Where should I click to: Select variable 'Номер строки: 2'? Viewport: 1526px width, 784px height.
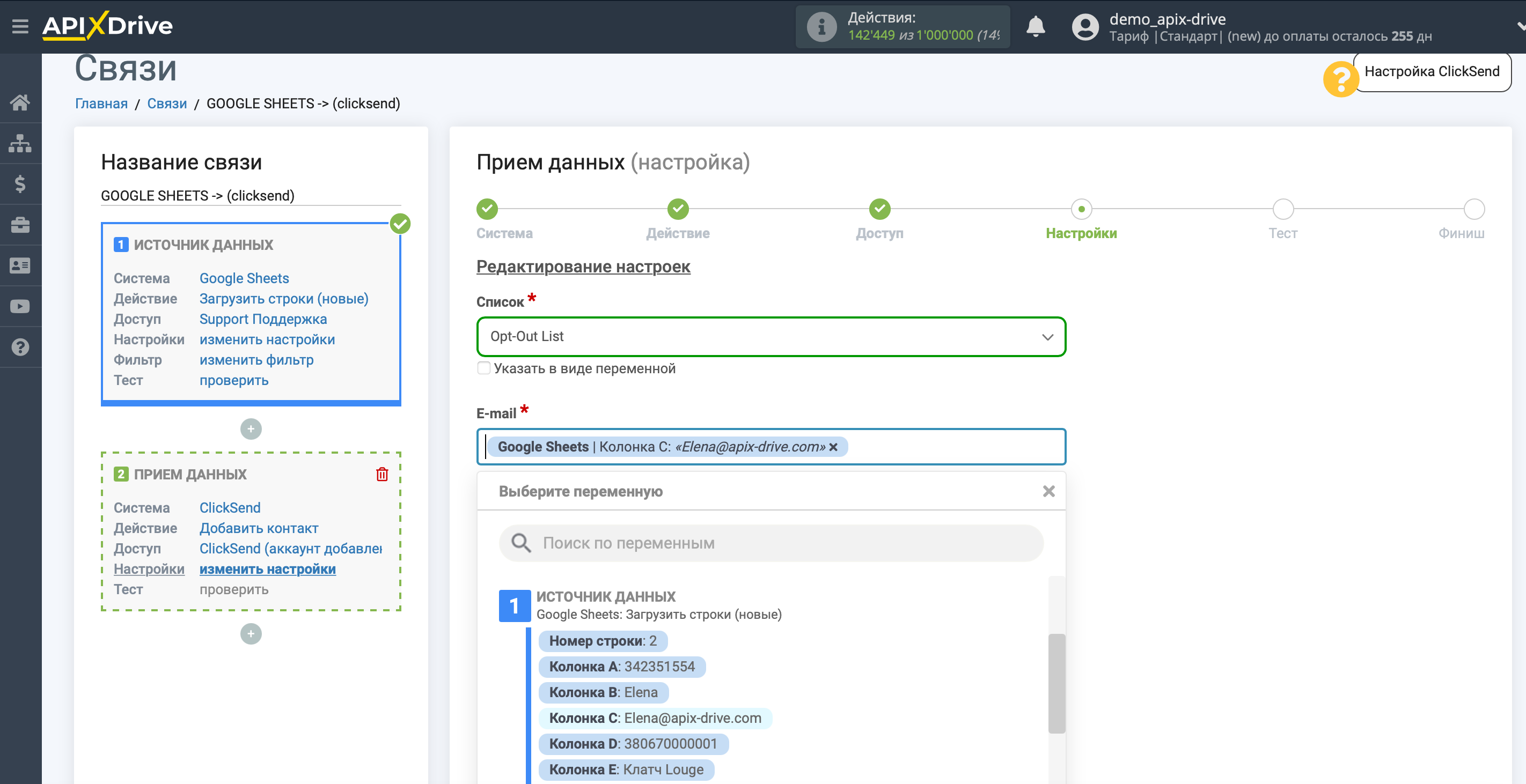(603, 641)
